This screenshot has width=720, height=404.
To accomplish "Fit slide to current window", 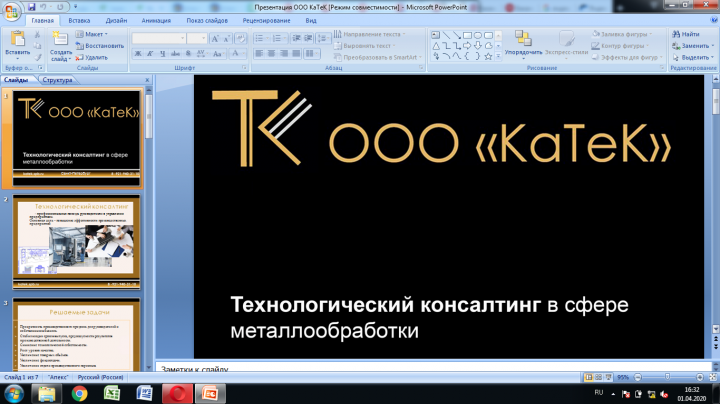I will [x=713, y=377].
